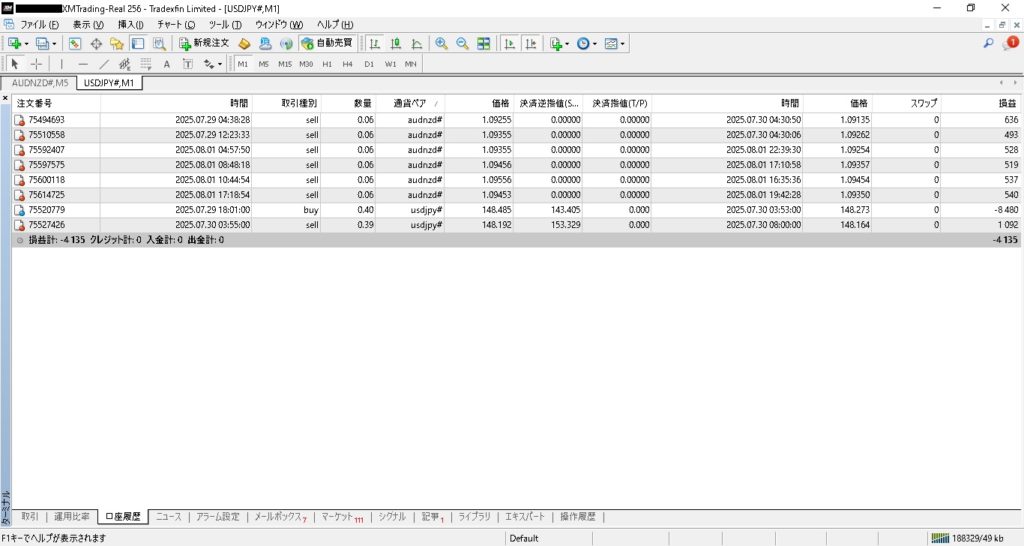The image size is (1024, 546).
Task: Sort by 損益 column header
Action: pos(1002,103)
